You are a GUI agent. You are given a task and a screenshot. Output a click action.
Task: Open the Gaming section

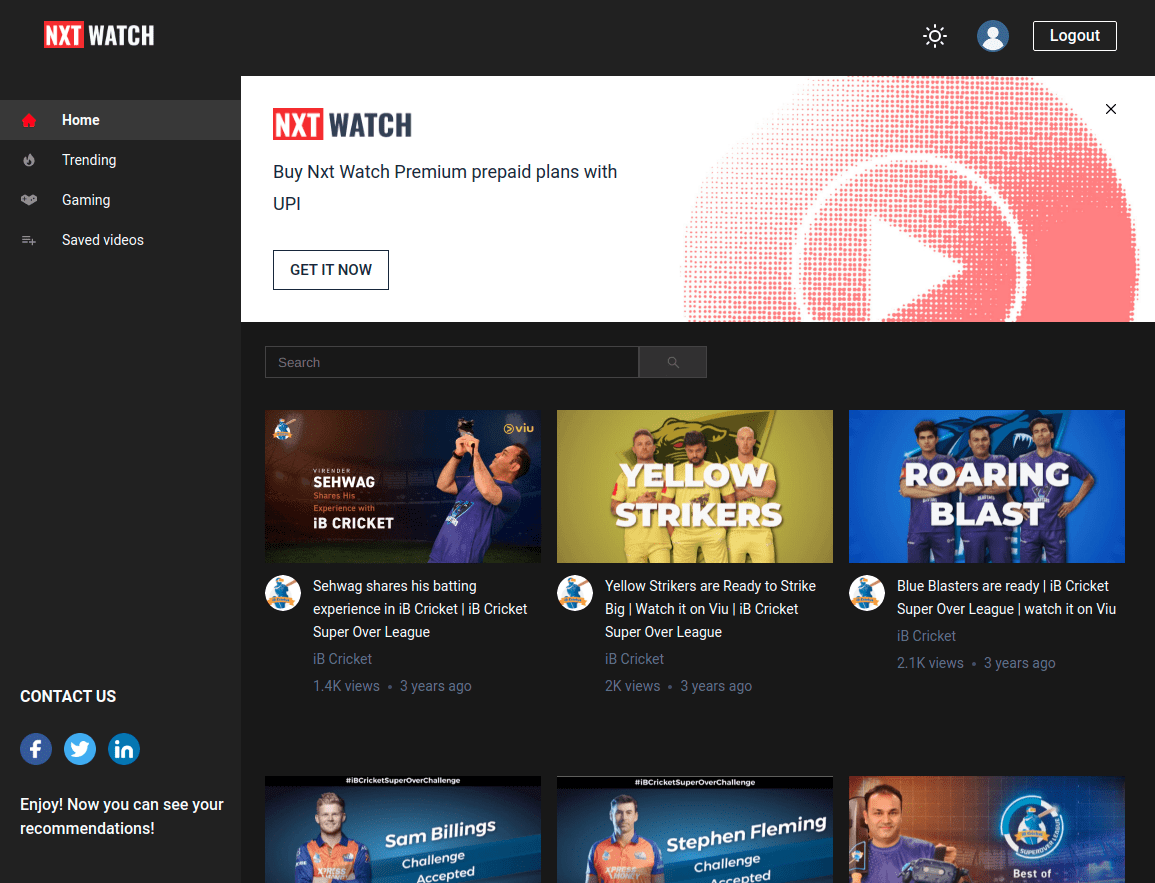pos(120,200)
